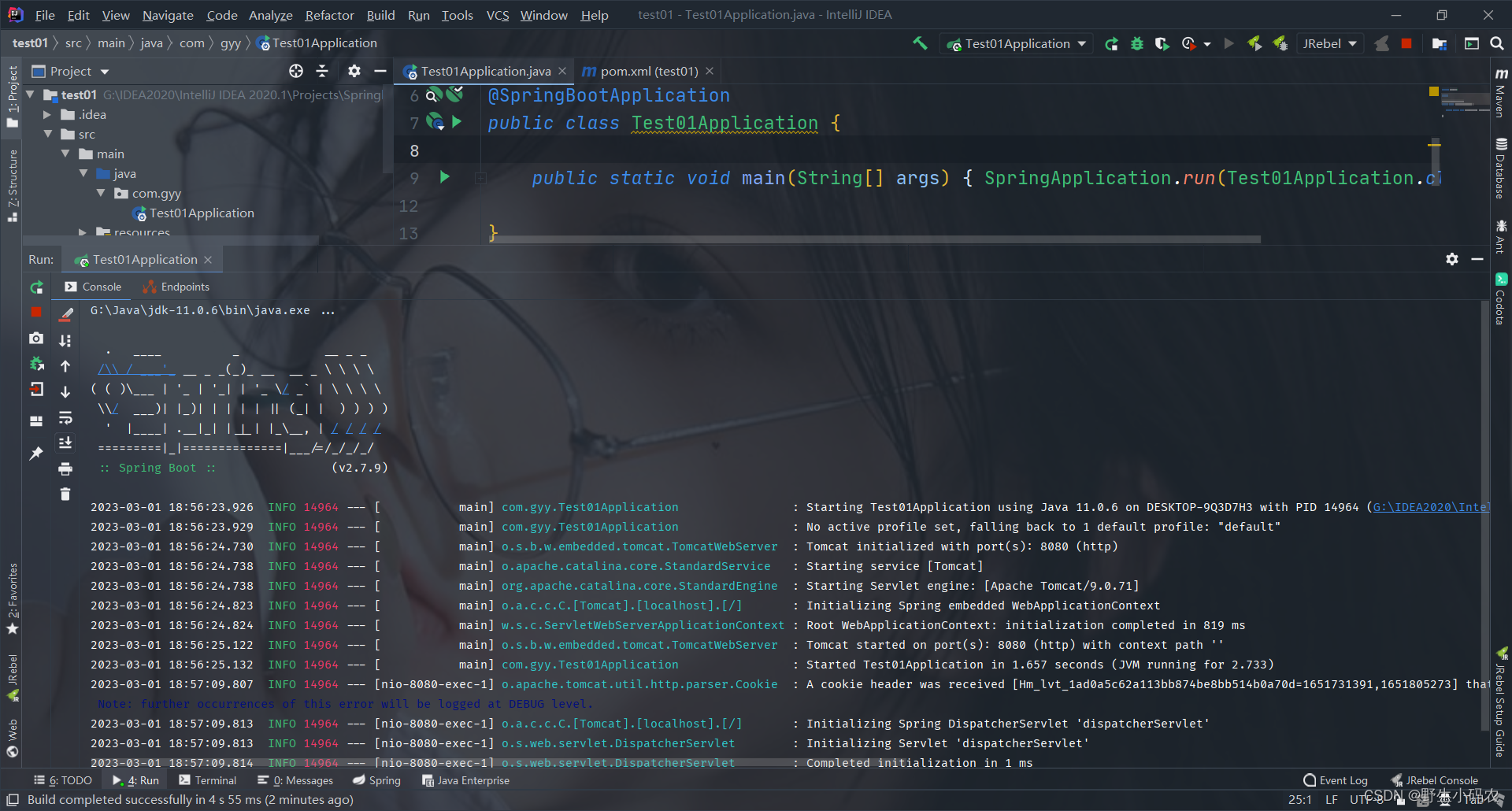Click the thread dump camera icon
Image resolution: width=1512 pixels, height=811 pixels.
click(x=36, y=338)
